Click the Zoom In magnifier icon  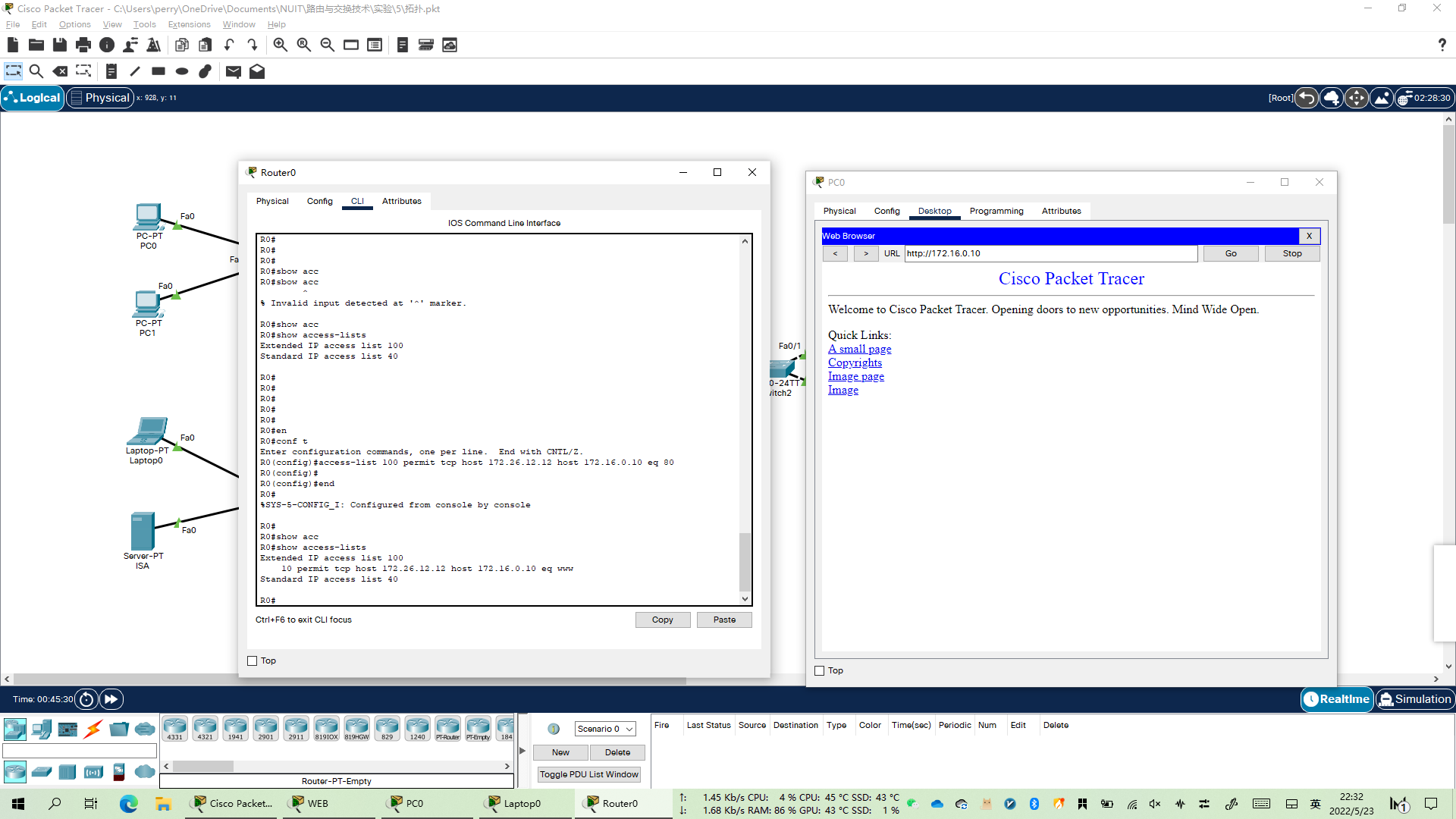pos(280,45)
